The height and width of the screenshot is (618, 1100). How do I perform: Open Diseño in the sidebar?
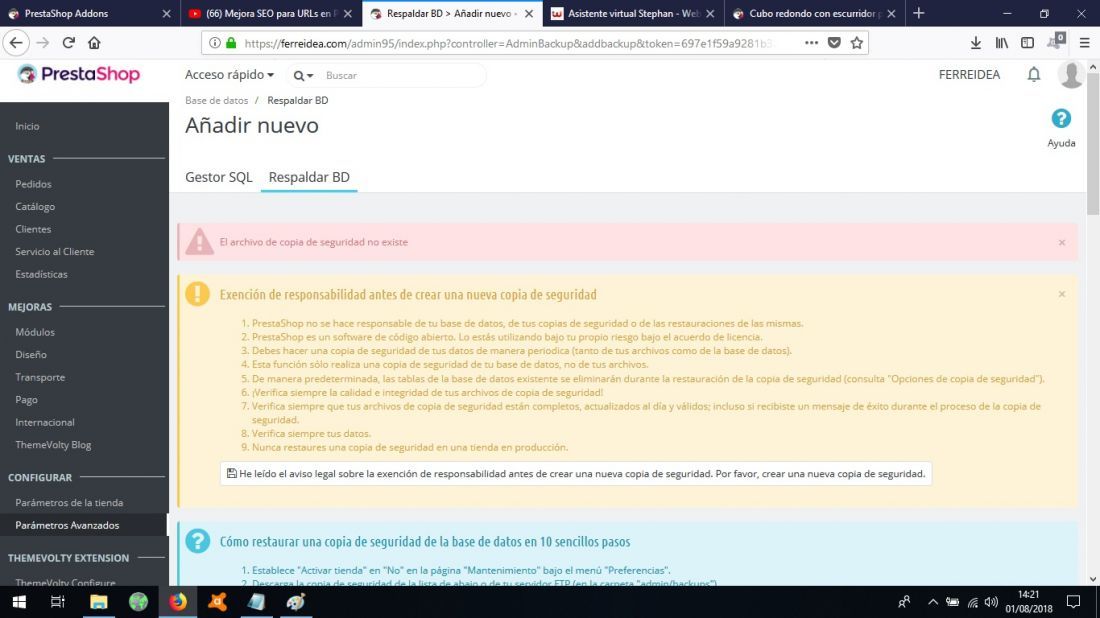(31, 354)
